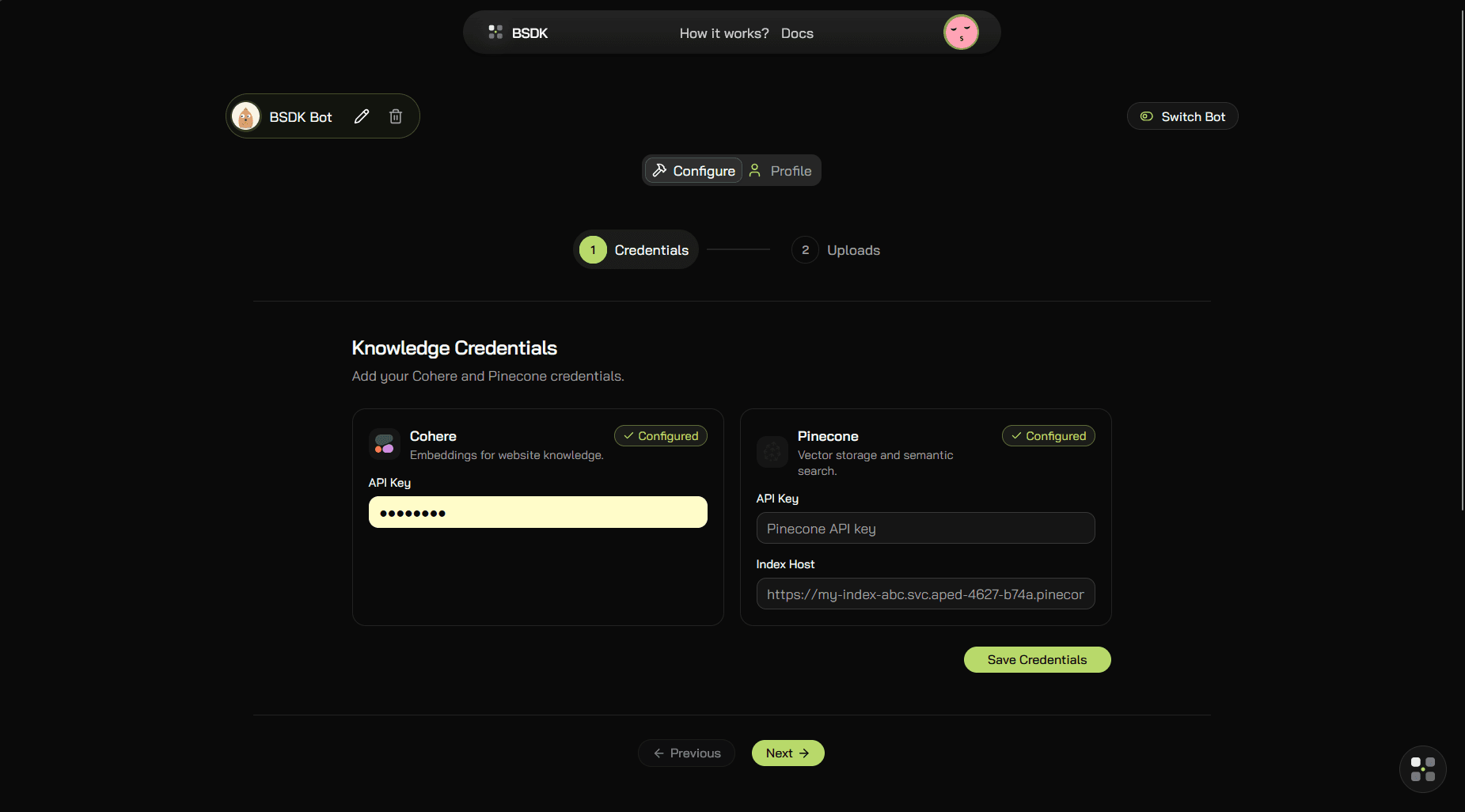Click the Cohere Configured badge
The width and height of the screenshot is (1465, 812).
coord(661,436)
